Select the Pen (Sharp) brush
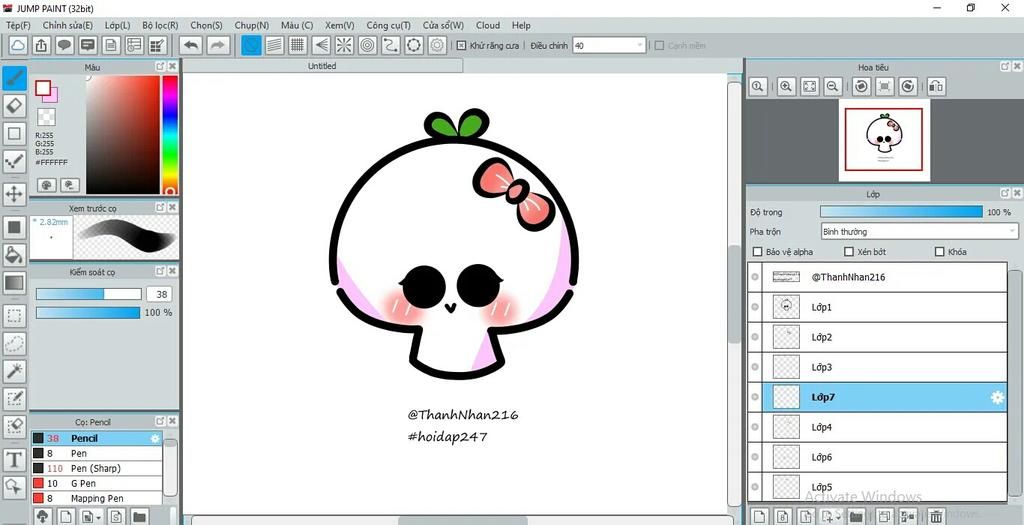This screenshot has width=1024, height=525. click(96, 468)
